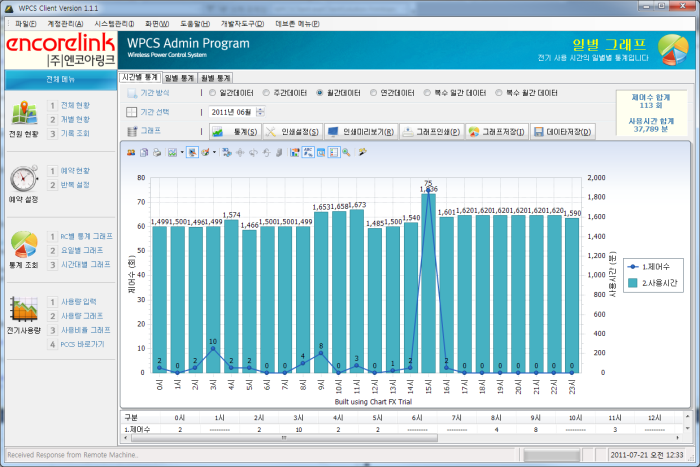Click the axis settings bar icon
This screenshot has height=467, width=700.
point(295,153)
